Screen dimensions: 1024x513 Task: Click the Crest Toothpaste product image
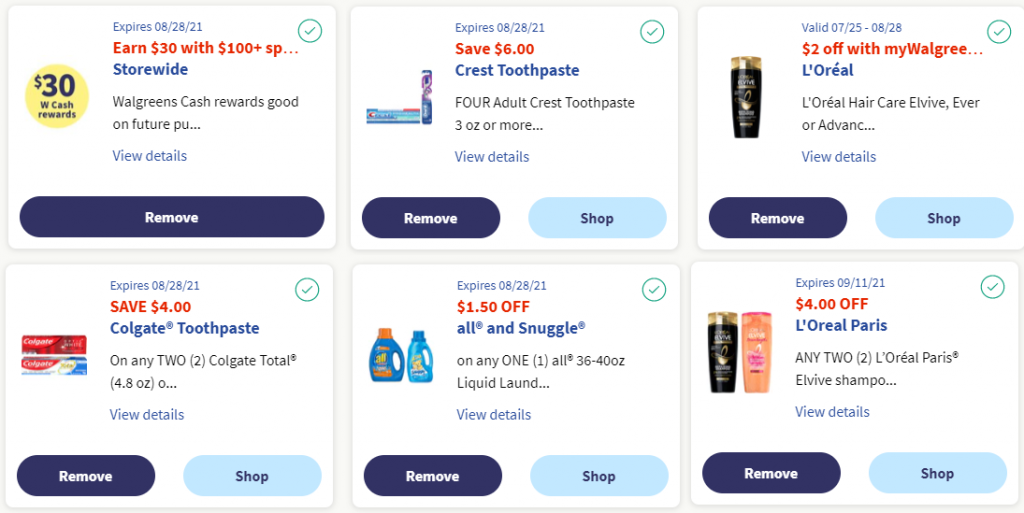coord(399,98)
